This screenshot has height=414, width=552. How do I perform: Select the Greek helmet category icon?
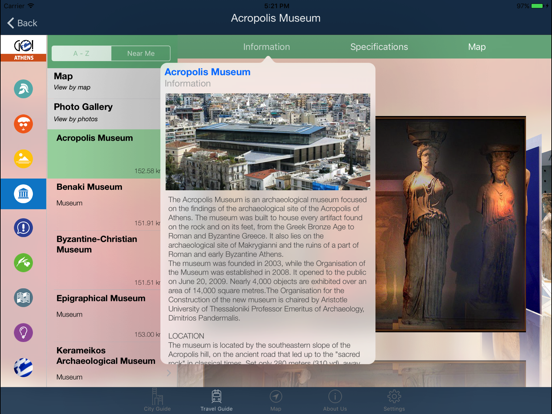point(24,89)
